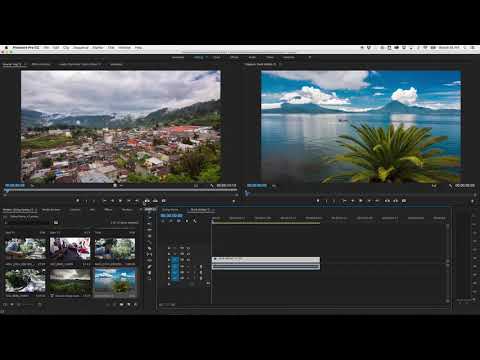Screen dimensions: 480x360
Task: Click Extract button in Program monitor
Action: coord(396,201)
